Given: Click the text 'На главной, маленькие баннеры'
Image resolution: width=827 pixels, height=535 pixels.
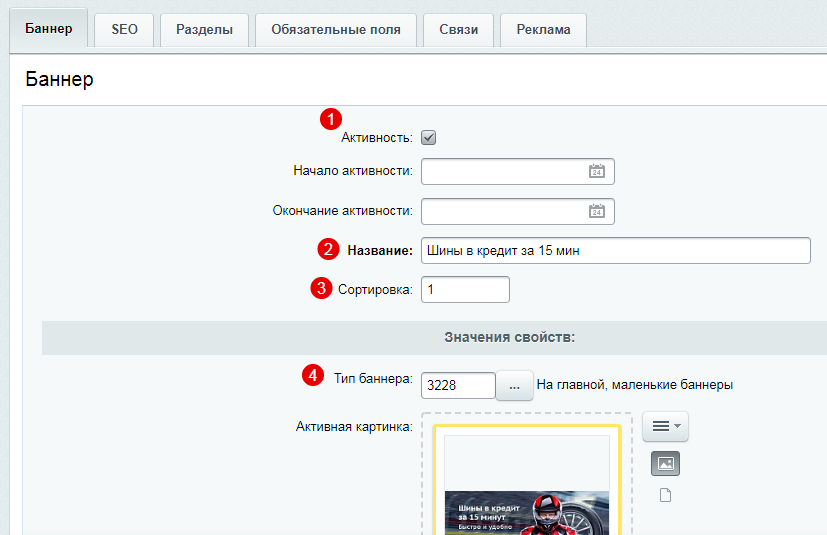Looking at the screenshot, I should [634, 385].
